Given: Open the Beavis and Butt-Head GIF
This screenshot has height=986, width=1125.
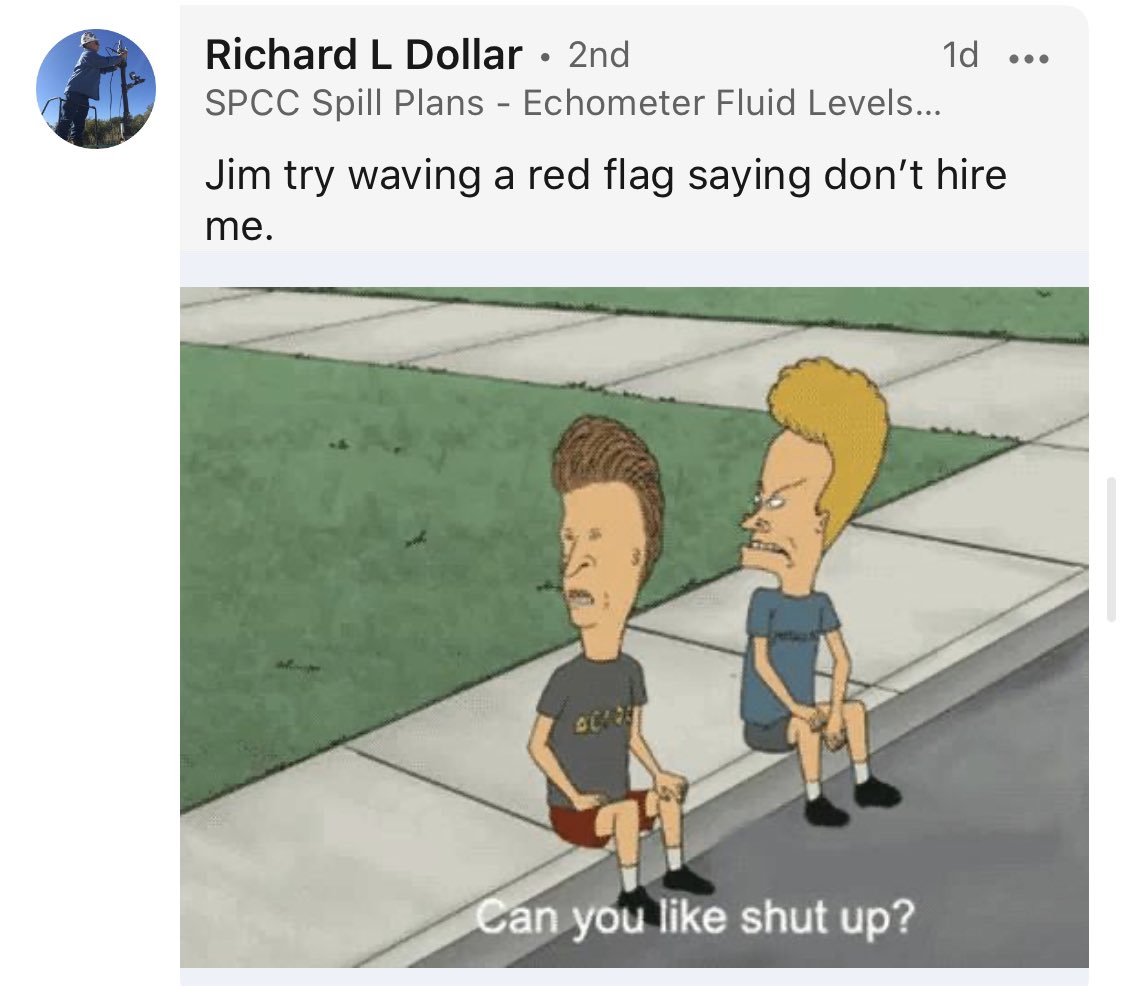Looking at the screenshot, I should (x=634, y=627).
